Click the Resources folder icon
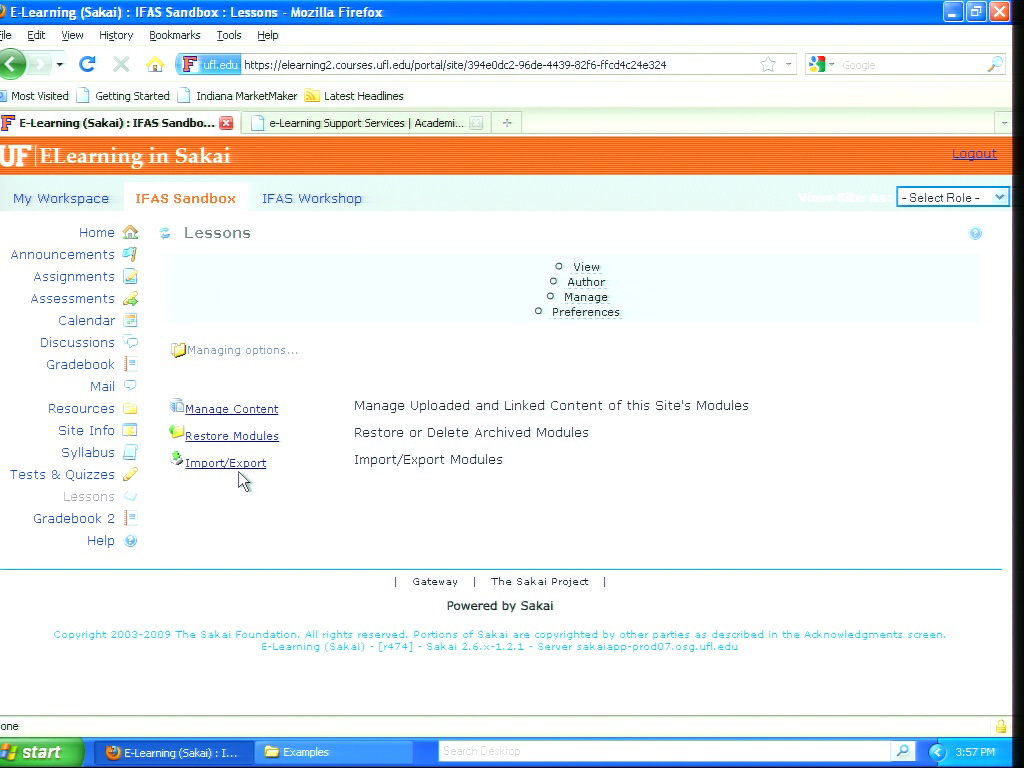 131,409
